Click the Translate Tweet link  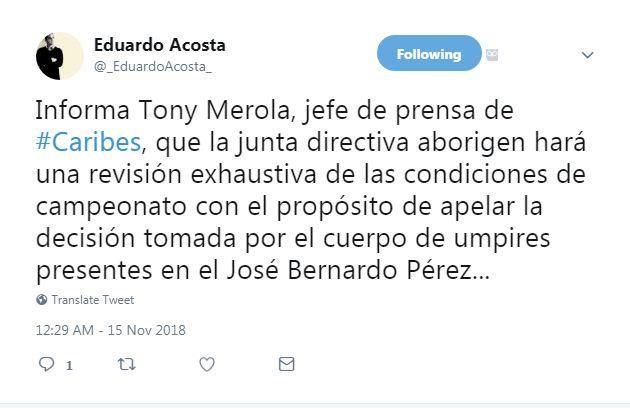(93, 300)
